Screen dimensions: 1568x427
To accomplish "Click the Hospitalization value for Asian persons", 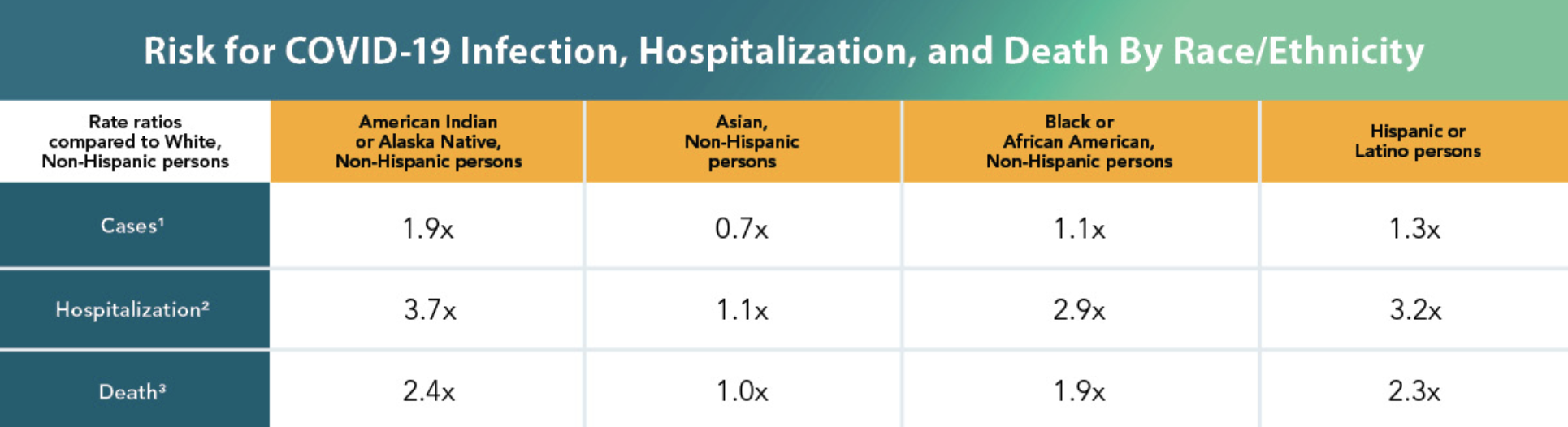I will click(x=742, y=310).
